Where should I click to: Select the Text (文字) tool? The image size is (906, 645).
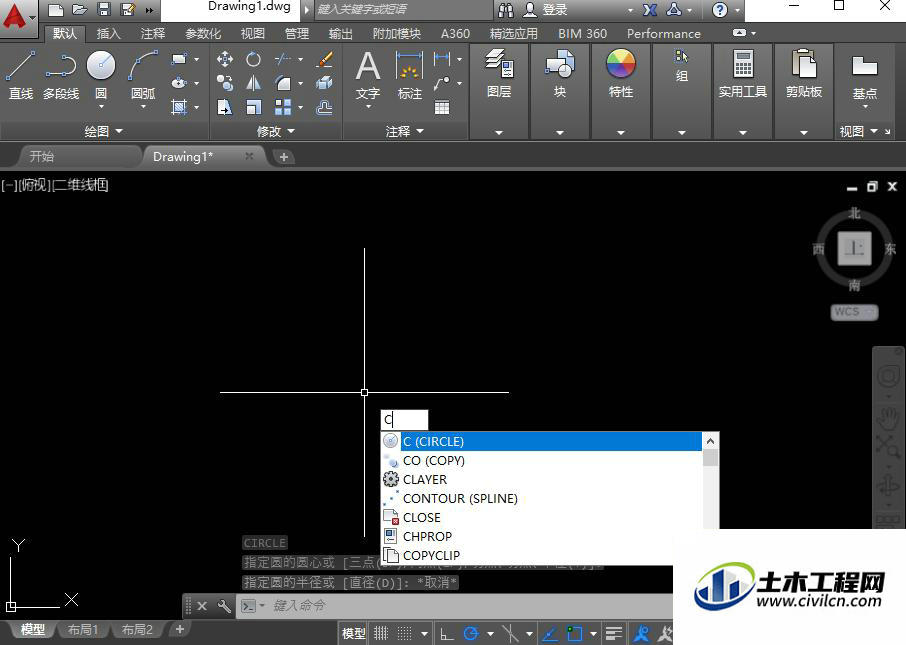[x=368, y=75]
